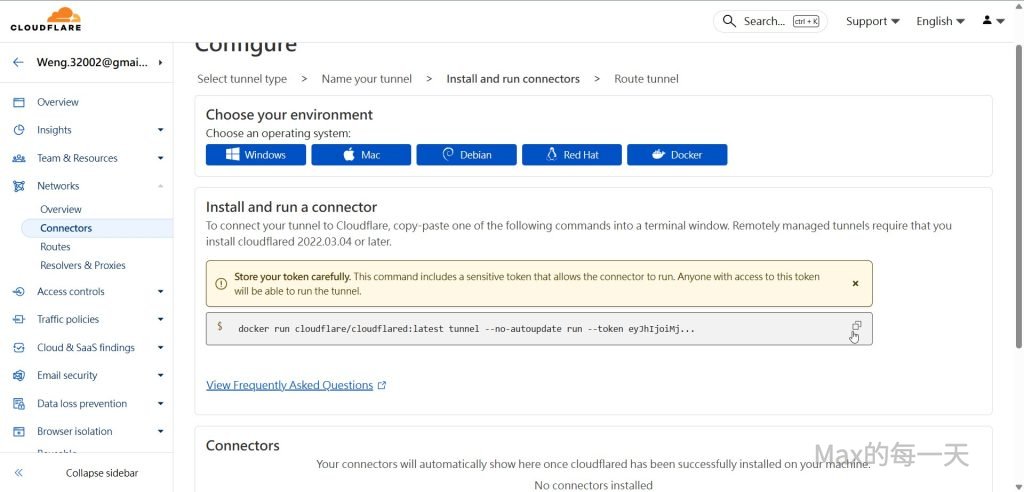
Task: Copy the docker run command
Action: pos(856,327)
